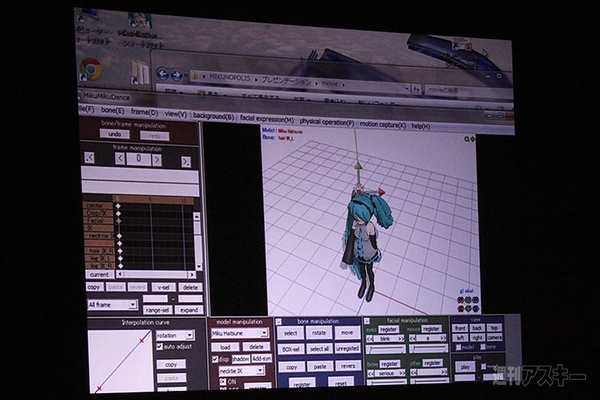Click the model load button

225,347
